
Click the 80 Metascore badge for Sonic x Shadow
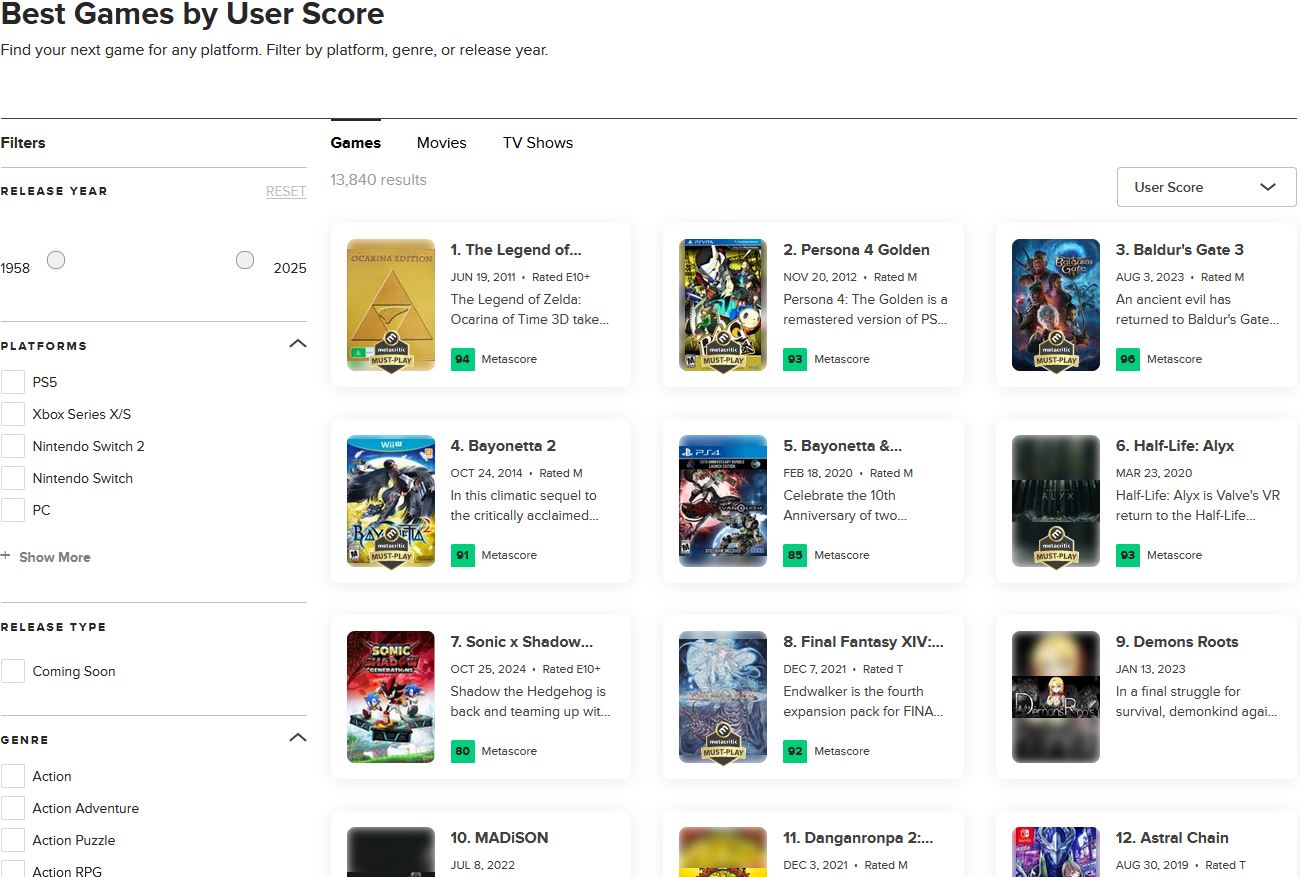click(x=462, y=751)
